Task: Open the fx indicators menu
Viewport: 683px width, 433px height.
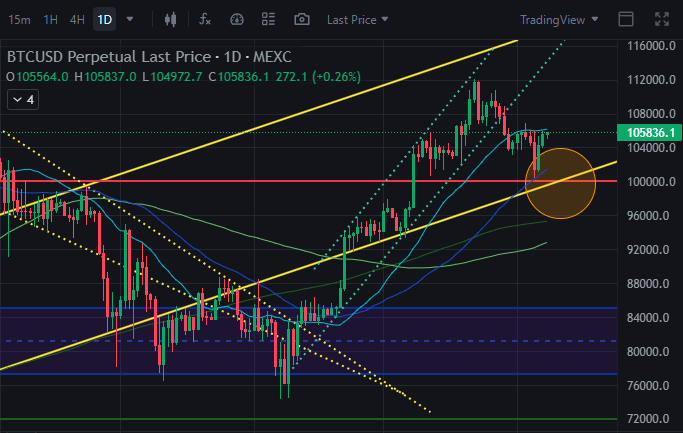Action: click(205, 19)
